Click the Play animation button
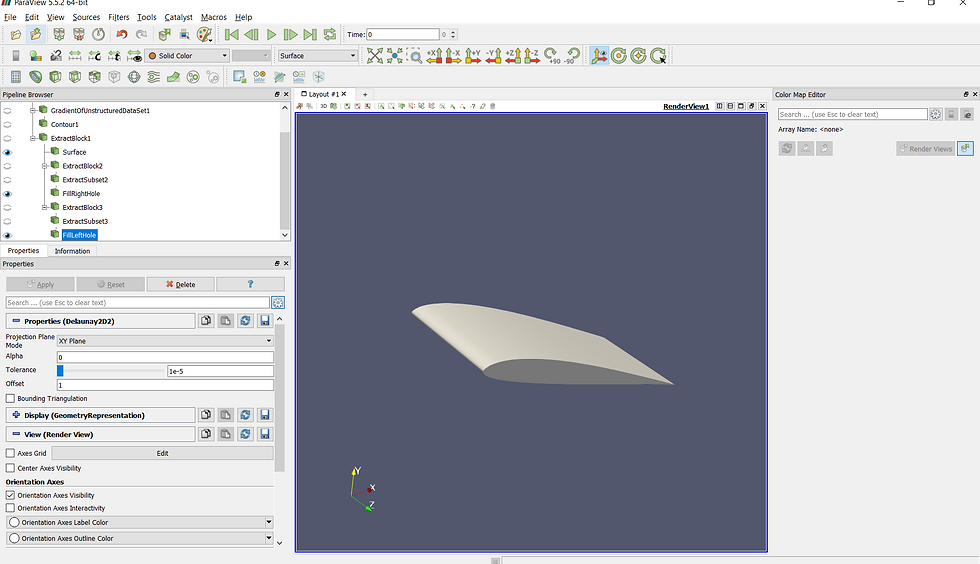The width and height of the screenshot is (980, 564). [271, 34]
